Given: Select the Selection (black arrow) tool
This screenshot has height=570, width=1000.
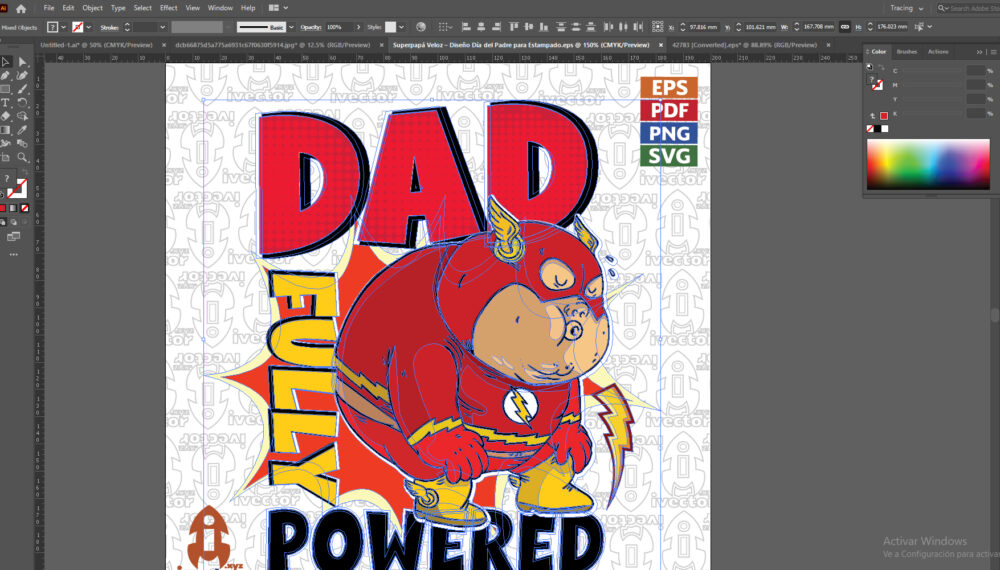Looking at the screenshot, I should [x=6, y=62].
